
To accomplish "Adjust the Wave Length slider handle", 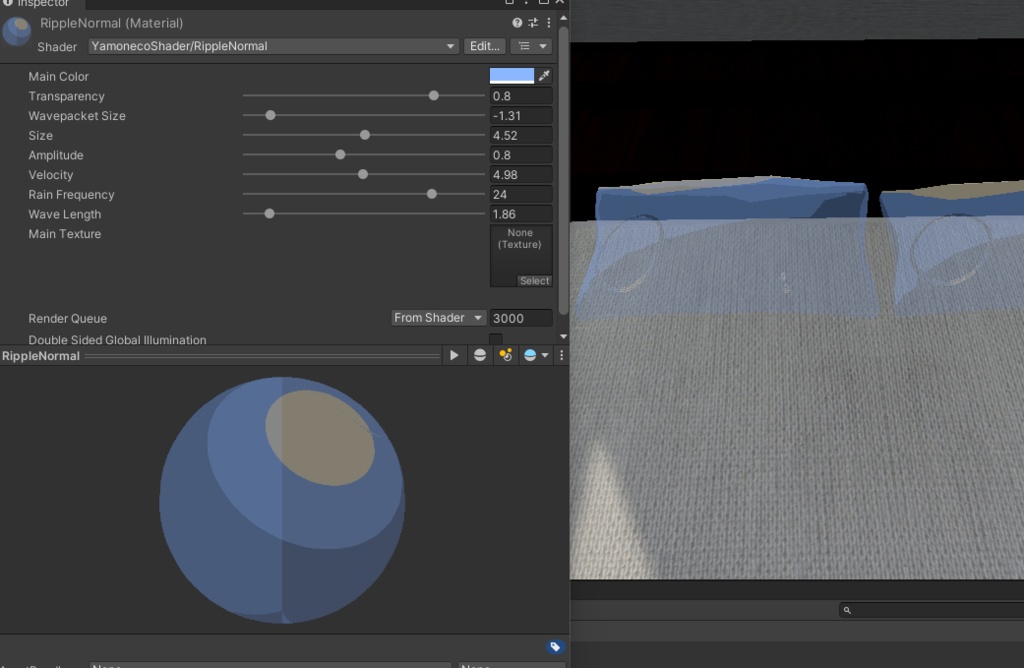I will [x=269, y=214].
